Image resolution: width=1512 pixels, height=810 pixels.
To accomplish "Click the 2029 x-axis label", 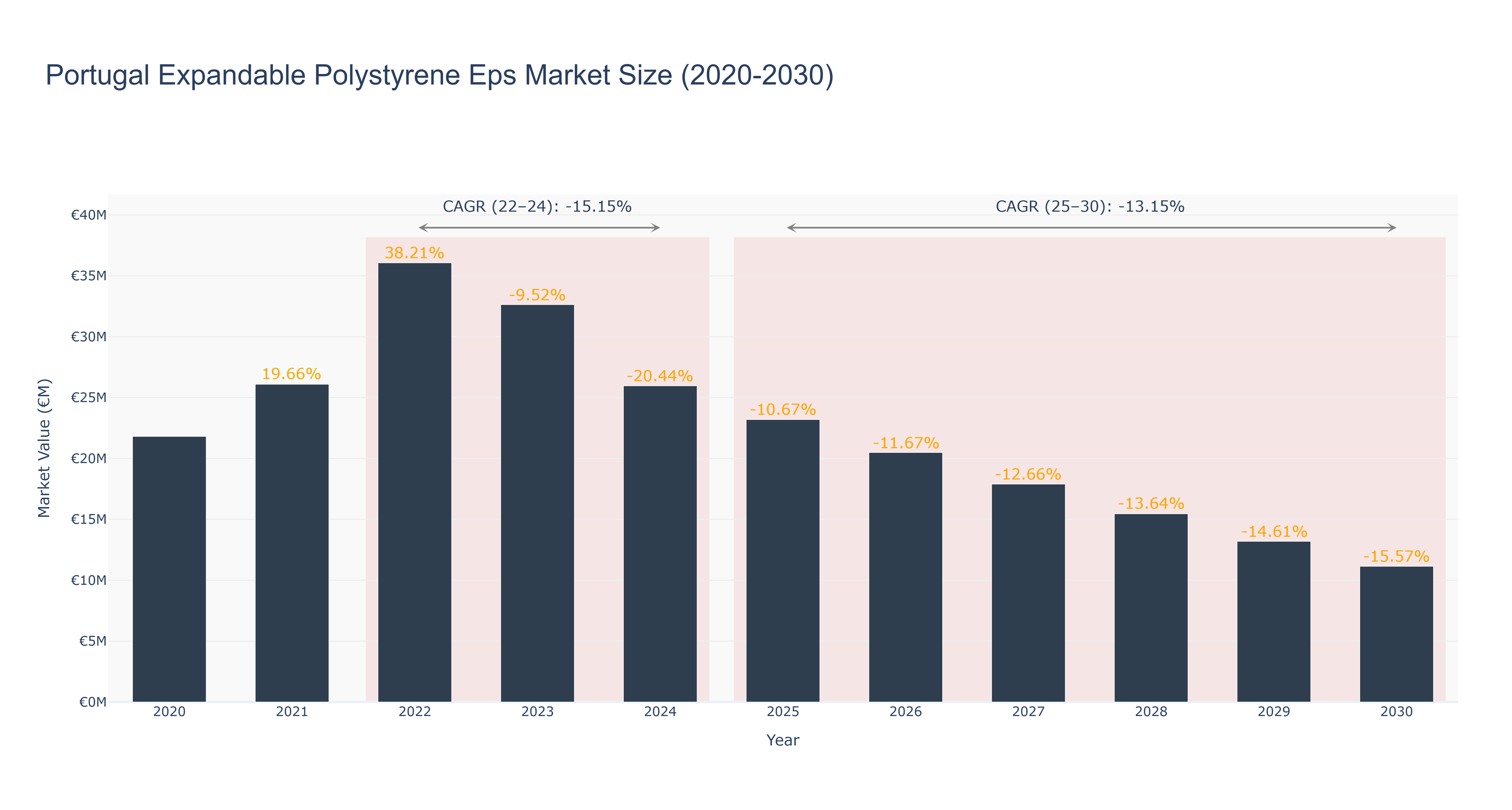I will point(1273,712).
